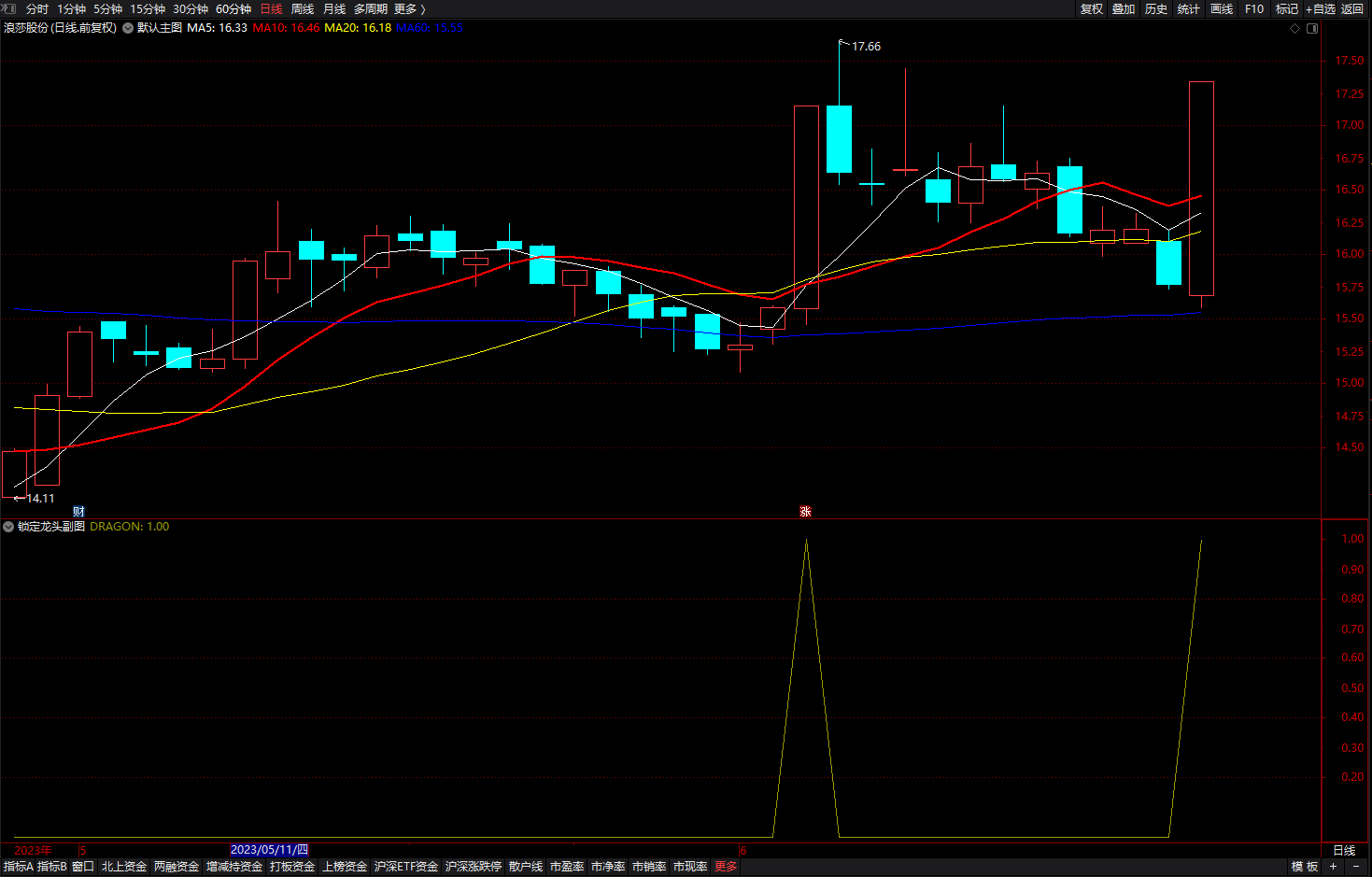The image size is (1372, 877).
Task: Open the 统计 statistics button
Action: pyautogui.click(x=1189, y=8)
